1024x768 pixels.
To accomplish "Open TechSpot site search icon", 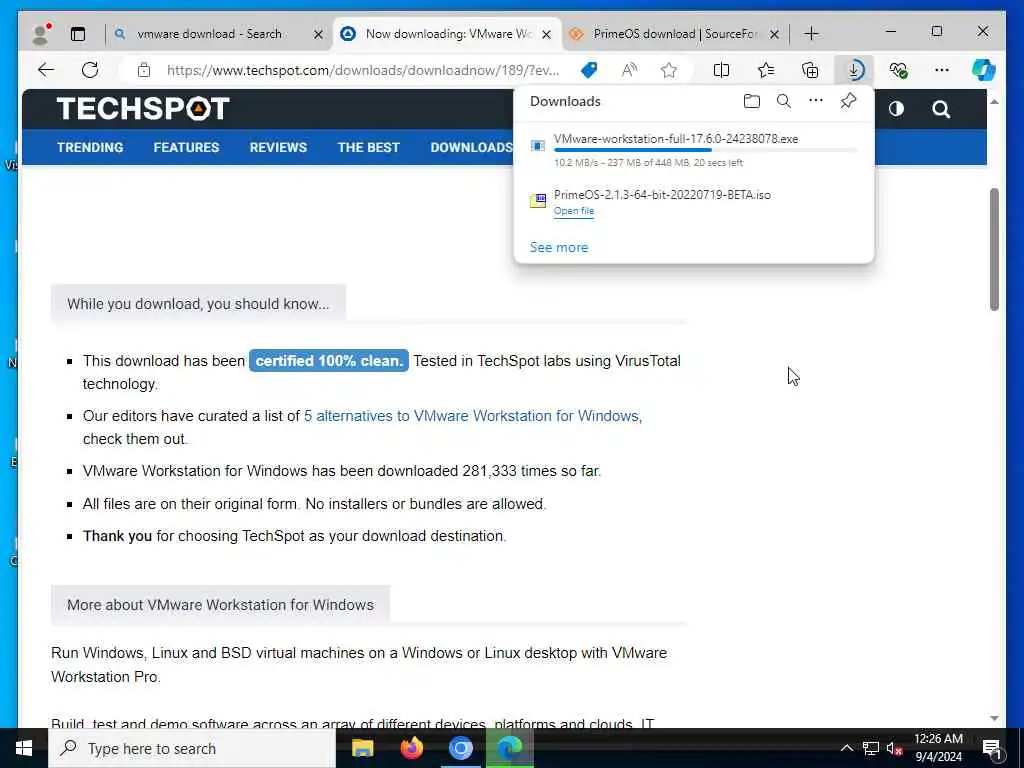I will point(941,109).
